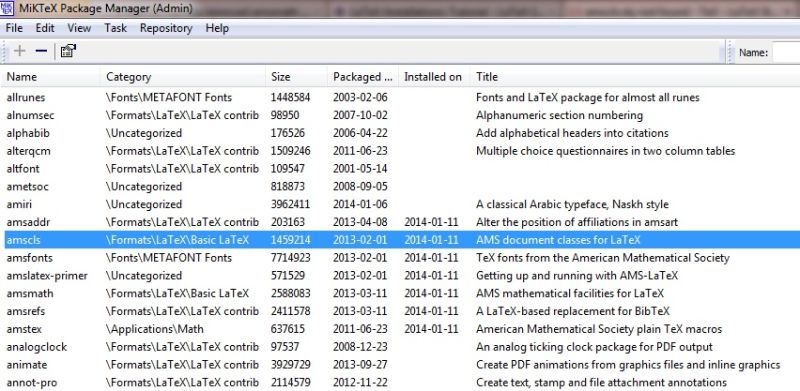Open the File menu
800x391 pixels.
(x=14, y=28)
